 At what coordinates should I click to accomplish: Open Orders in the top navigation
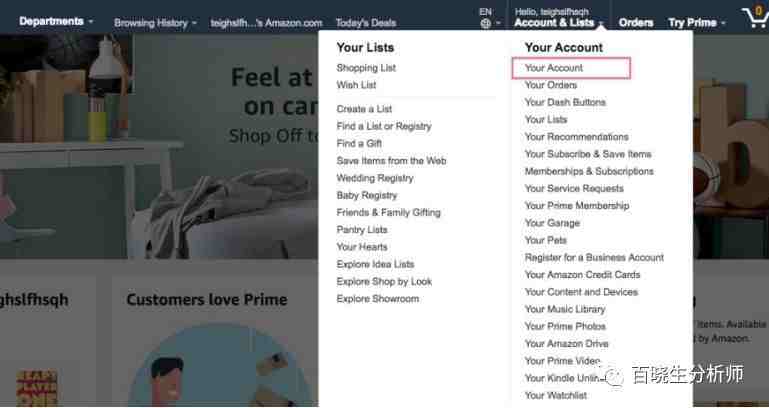(x=636, y=23)
